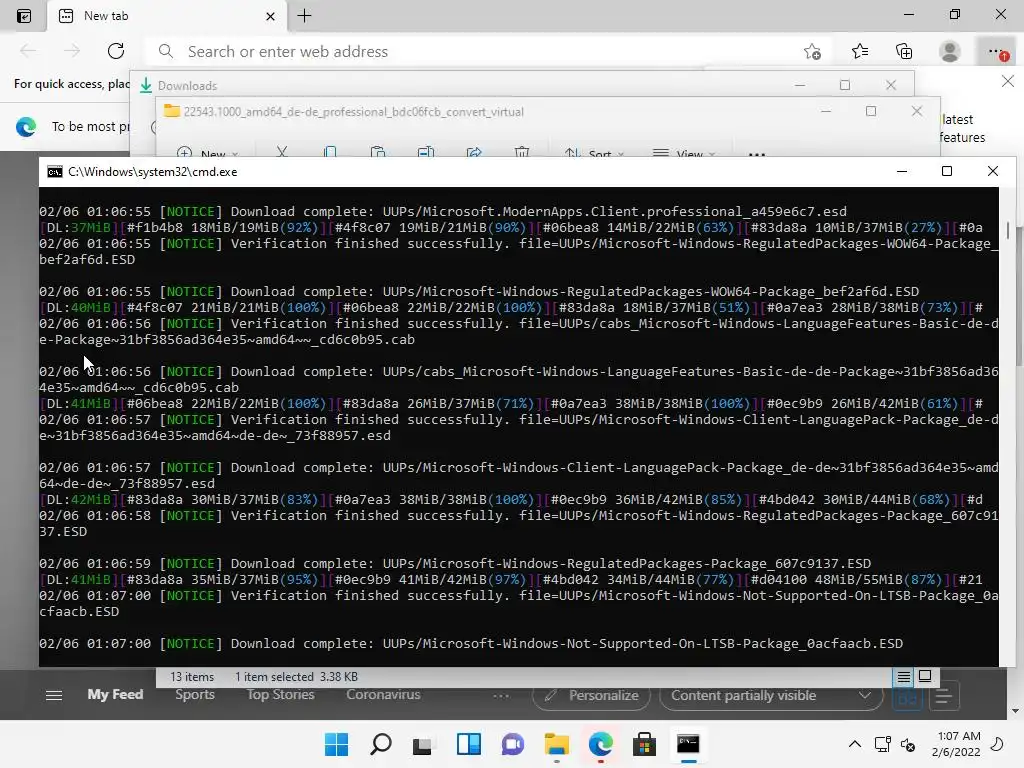Click the Delete trash icon in Explorer toolbar

point(522,152)
